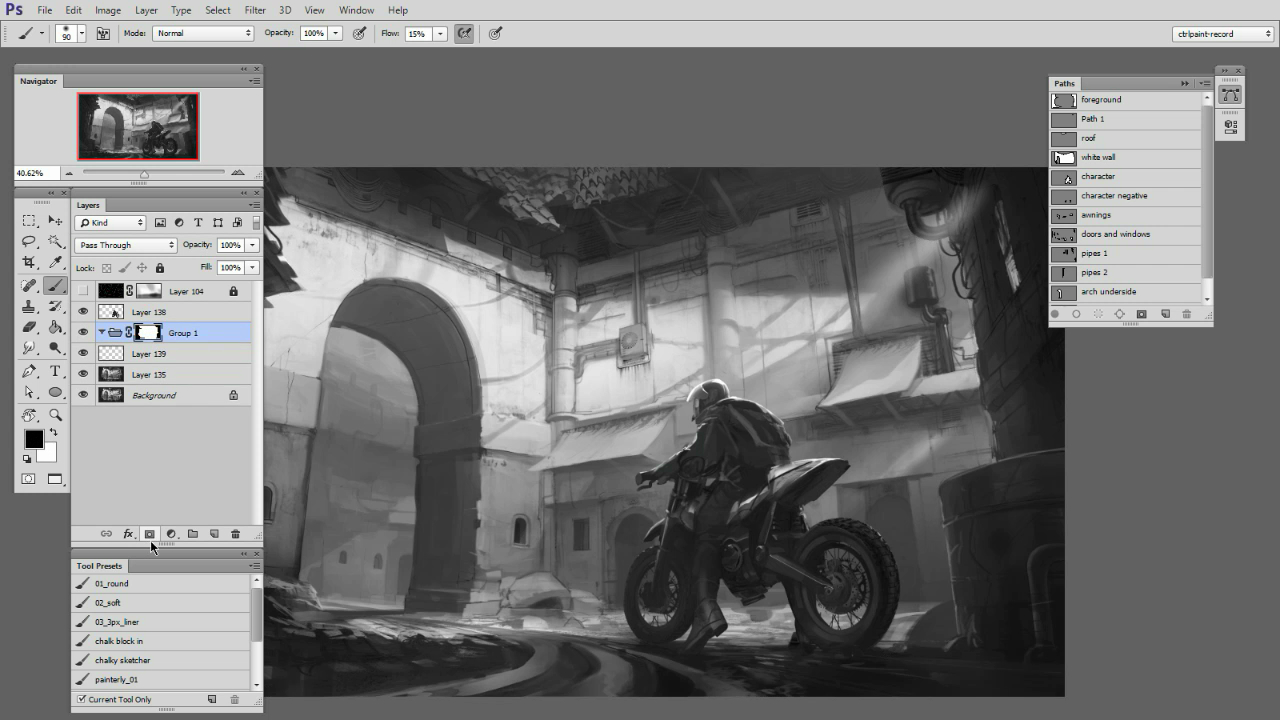The width and height of the screenshot is (1280, 720).
Task: Hide Layer 138
Action: tap(83, 312)
